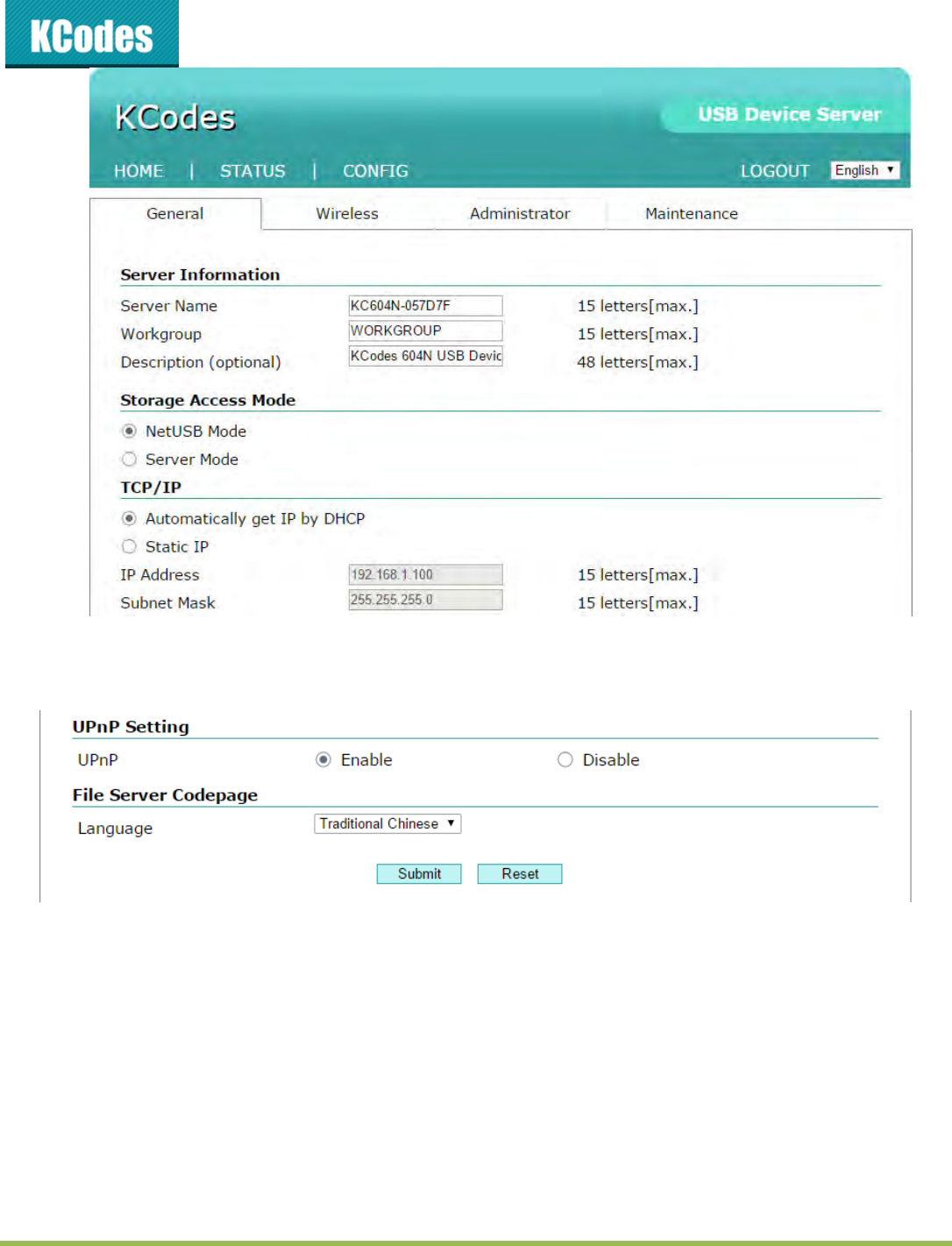
Task: Click the KCodes banner title text
Action: click(175, 117)
